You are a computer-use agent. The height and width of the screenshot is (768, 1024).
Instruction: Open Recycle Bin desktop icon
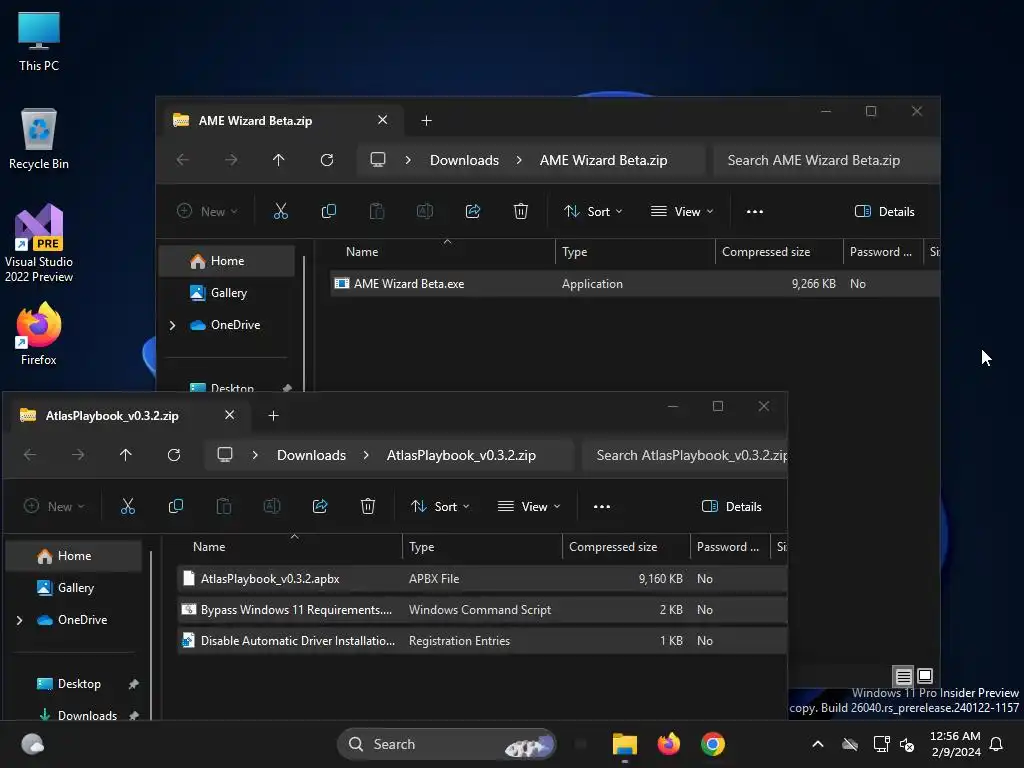point(39,138)
